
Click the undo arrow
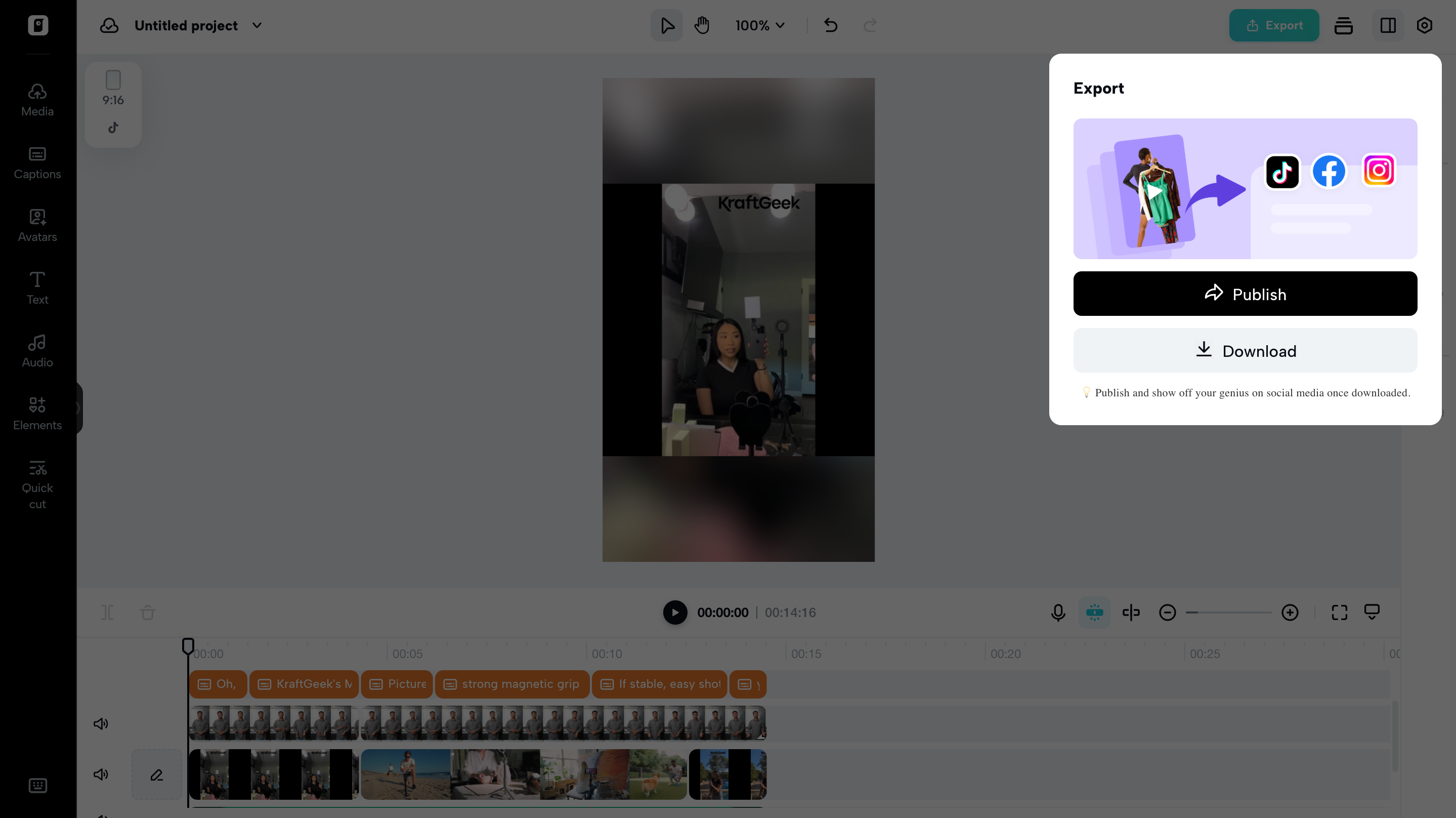(x=830, y=25)
